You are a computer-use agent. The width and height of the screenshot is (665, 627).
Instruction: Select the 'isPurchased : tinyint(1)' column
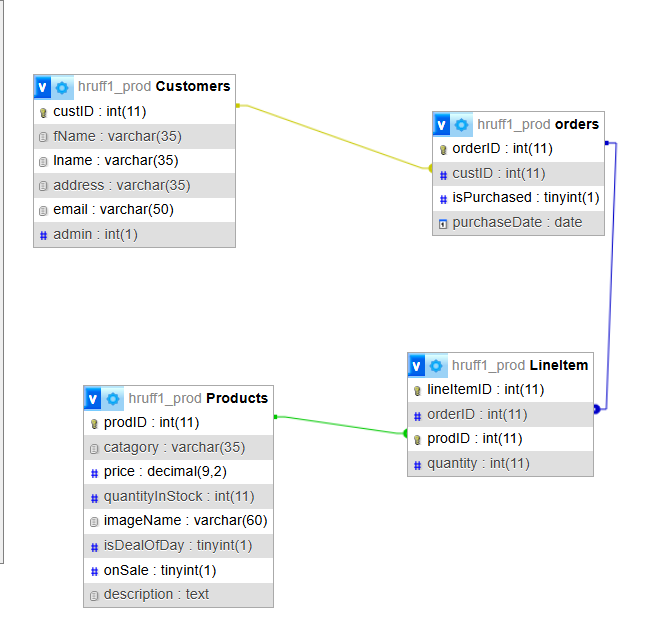point(518,198)
